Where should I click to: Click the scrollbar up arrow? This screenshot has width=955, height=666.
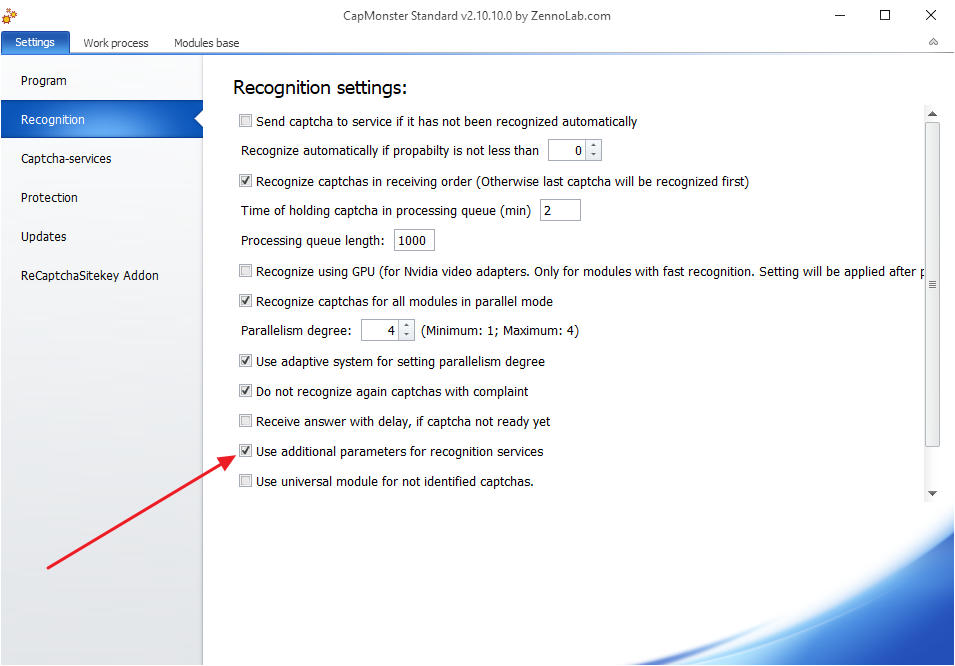click(x=932, y=114)
